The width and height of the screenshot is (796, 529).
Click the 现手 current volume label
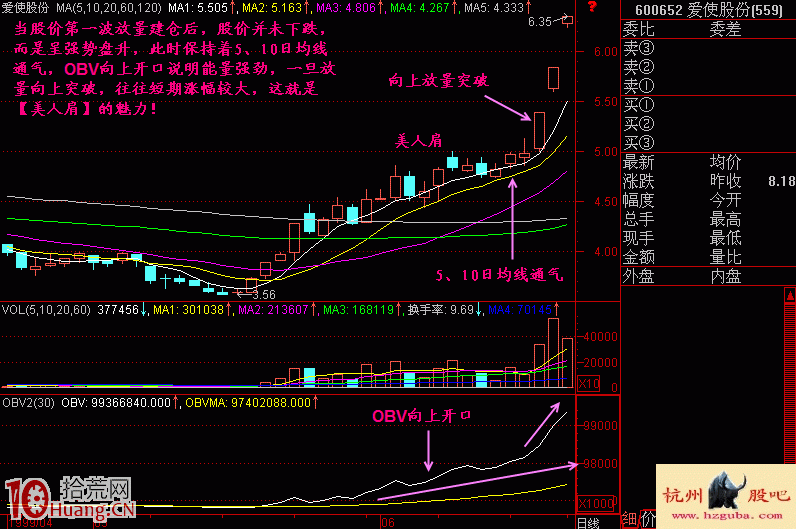(639, 238)
